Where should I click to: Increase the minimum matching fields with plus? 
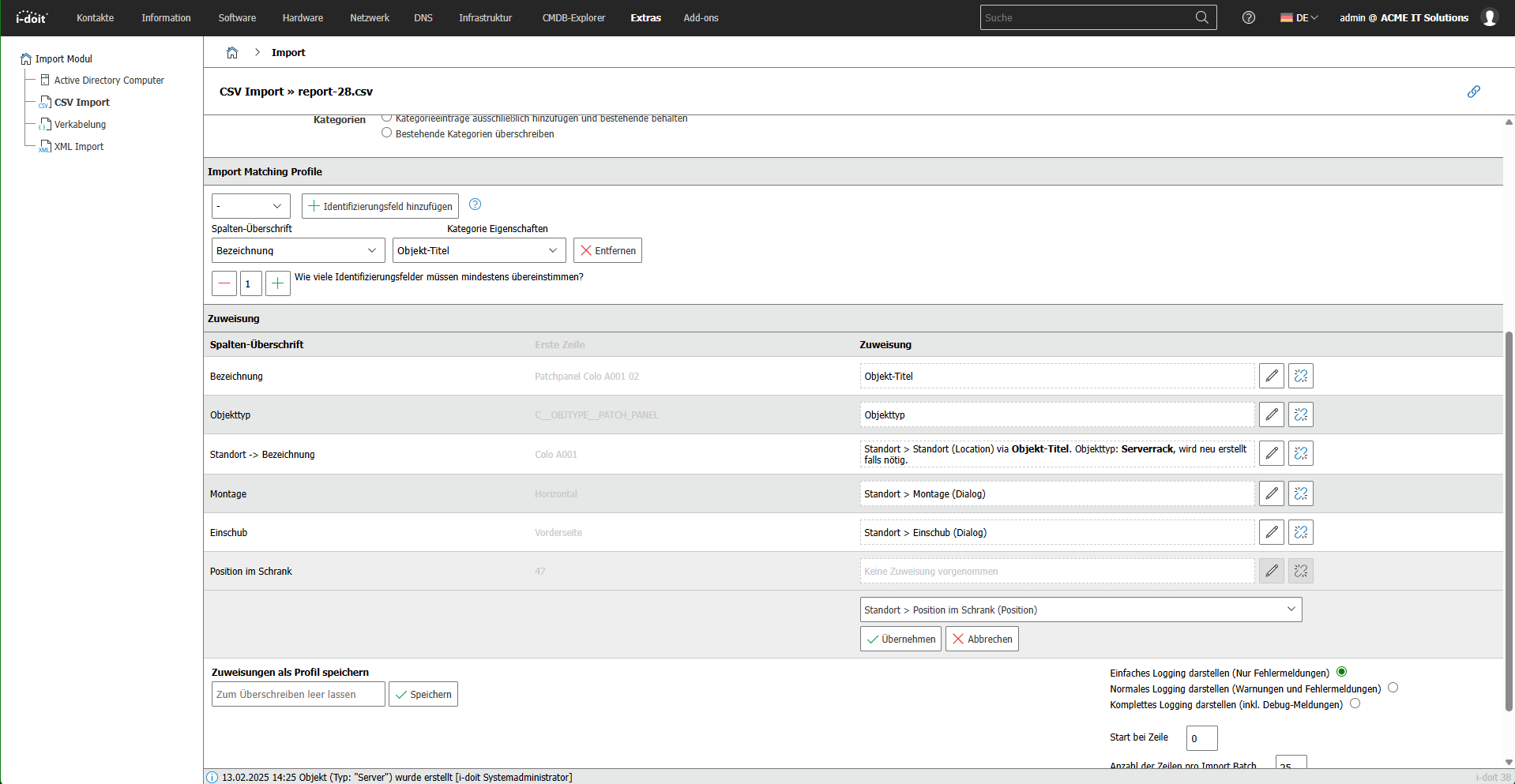pyautogui.click(x=277, y=283)
